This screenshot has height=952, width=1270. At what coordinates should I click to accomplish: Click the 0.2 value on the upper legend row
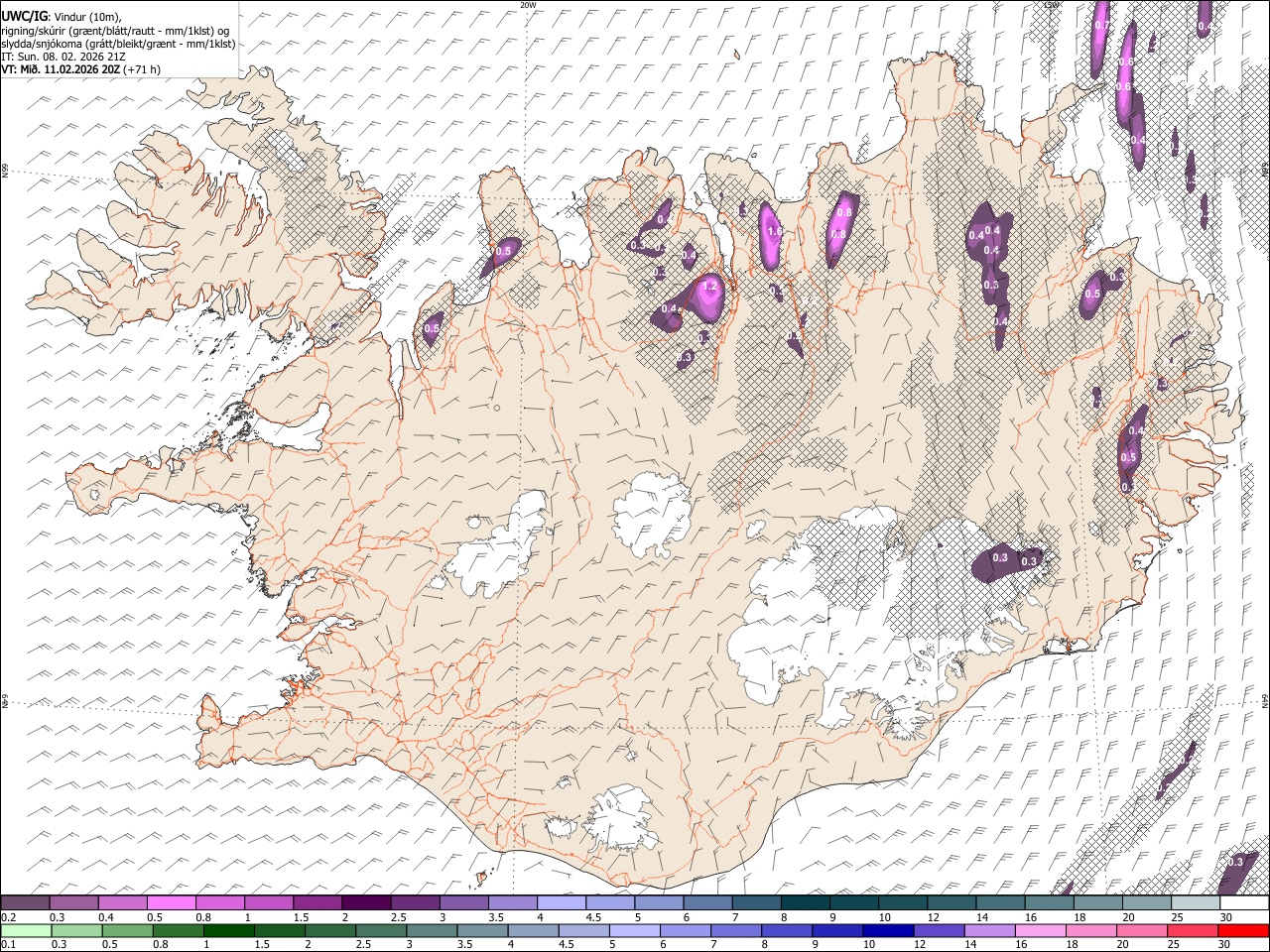tap(9, 917)
